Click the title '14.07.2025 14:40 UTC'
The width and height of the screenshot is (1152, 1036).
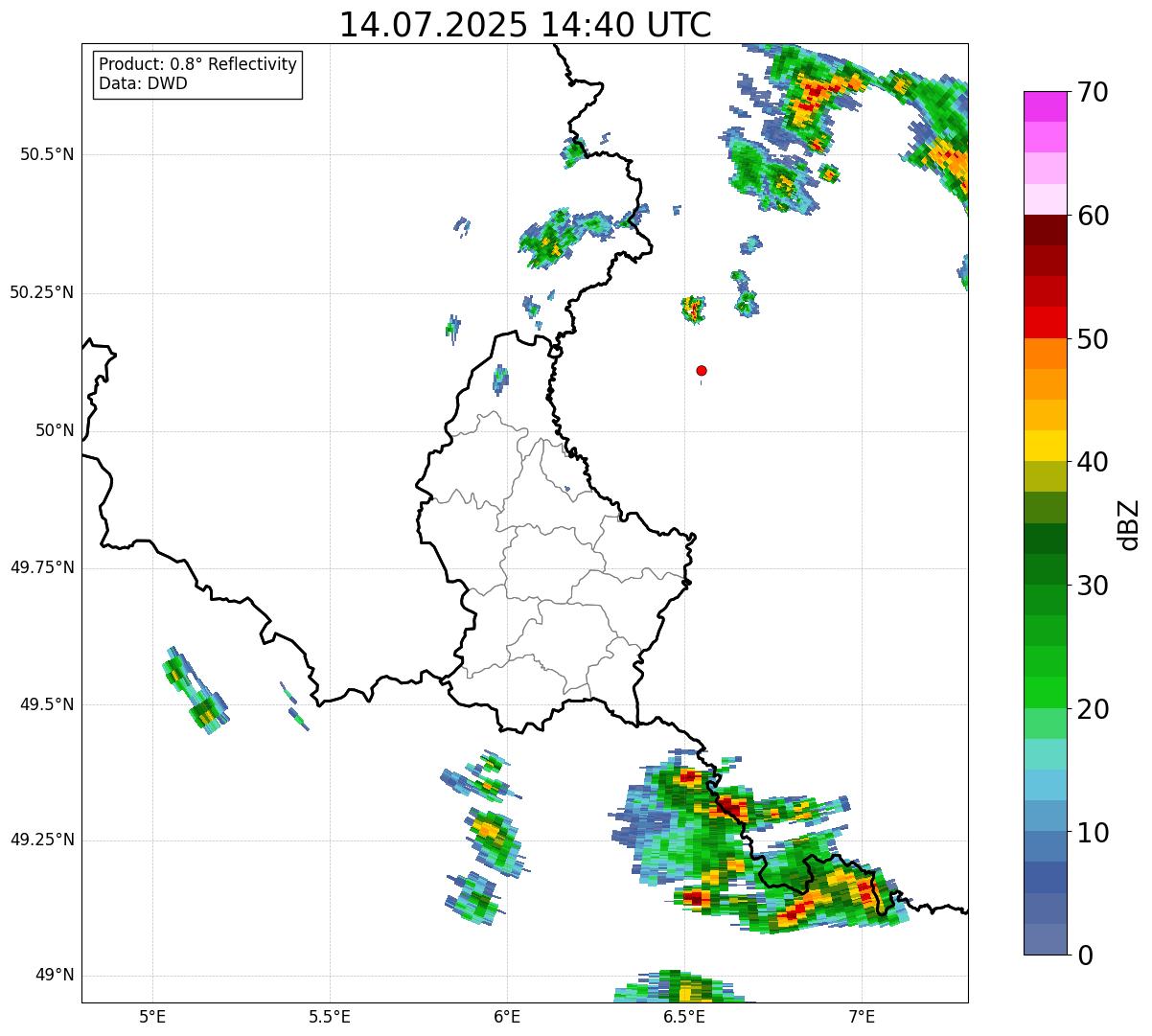[525, 25]
